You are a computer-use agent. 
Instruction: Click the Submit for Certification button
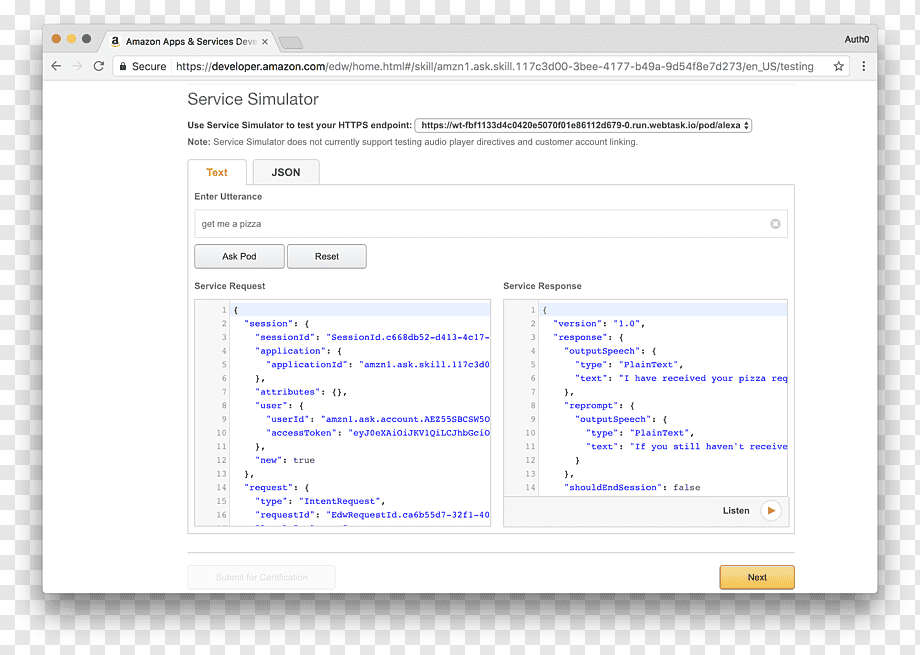coord(262,578)
